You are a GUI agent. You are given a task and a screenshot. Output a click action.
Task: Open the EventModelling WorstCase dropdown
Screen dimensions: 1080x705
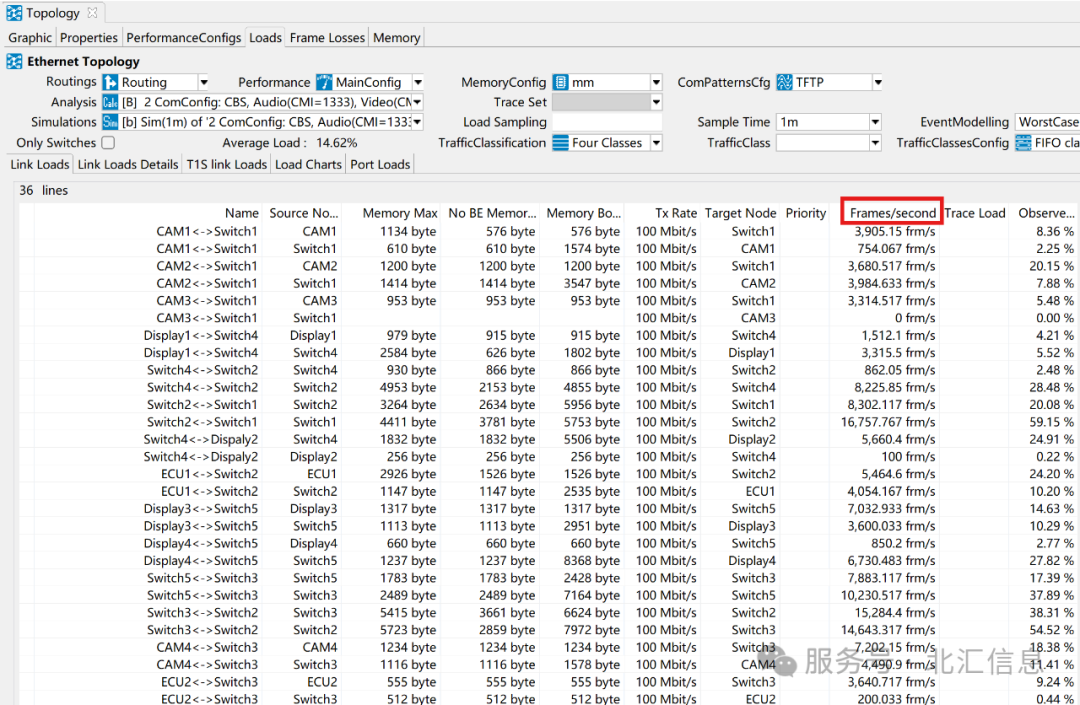coord(1047,122)
